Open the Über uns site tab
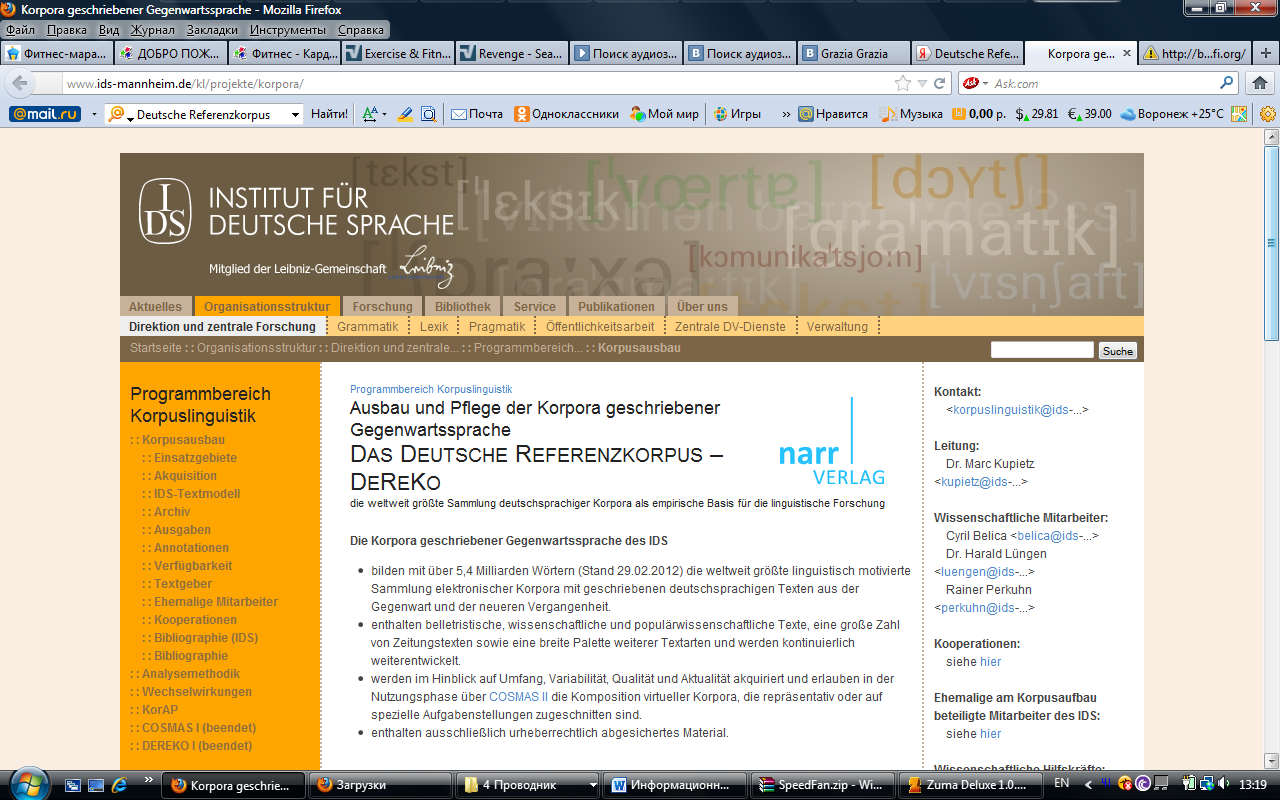This screenshot has width=1280, height=800. coord(702,307)
